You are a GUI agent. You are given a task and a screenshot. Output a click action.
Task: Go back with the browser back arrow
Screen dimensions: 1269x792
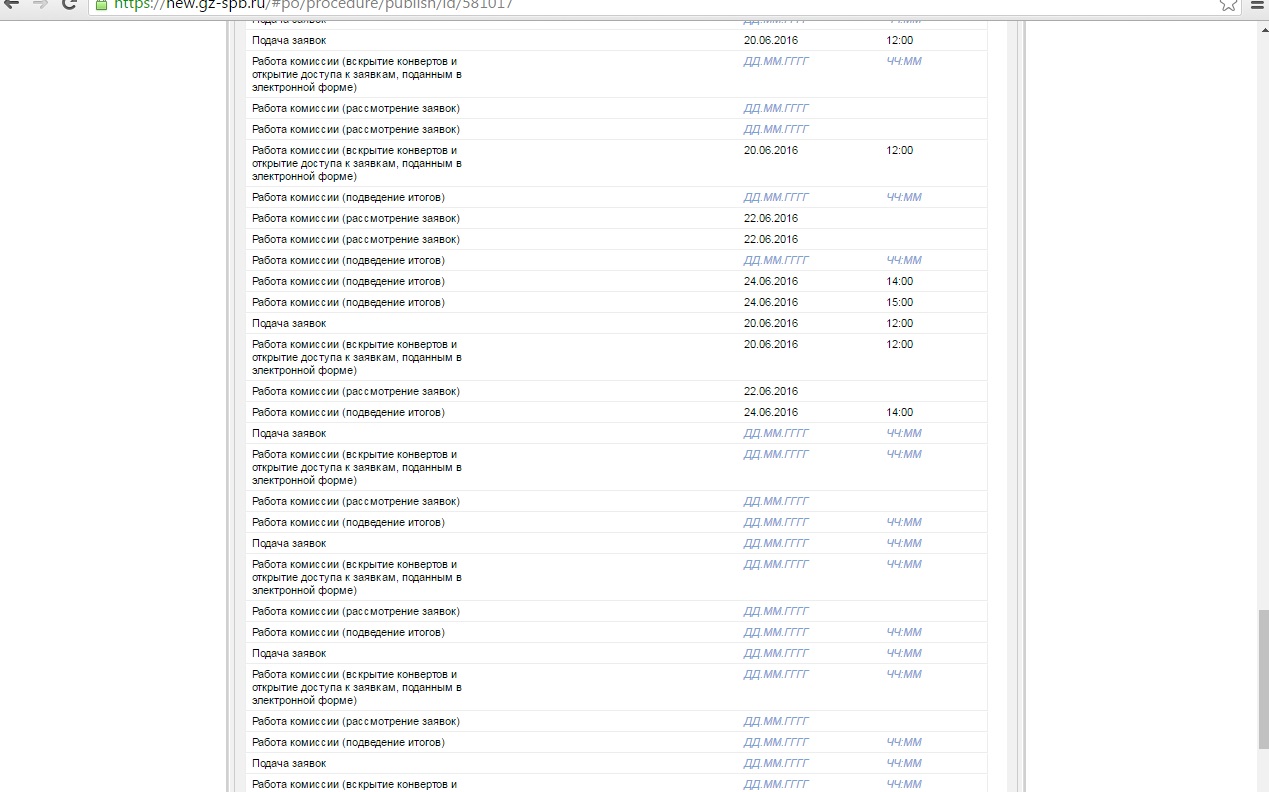12,4
